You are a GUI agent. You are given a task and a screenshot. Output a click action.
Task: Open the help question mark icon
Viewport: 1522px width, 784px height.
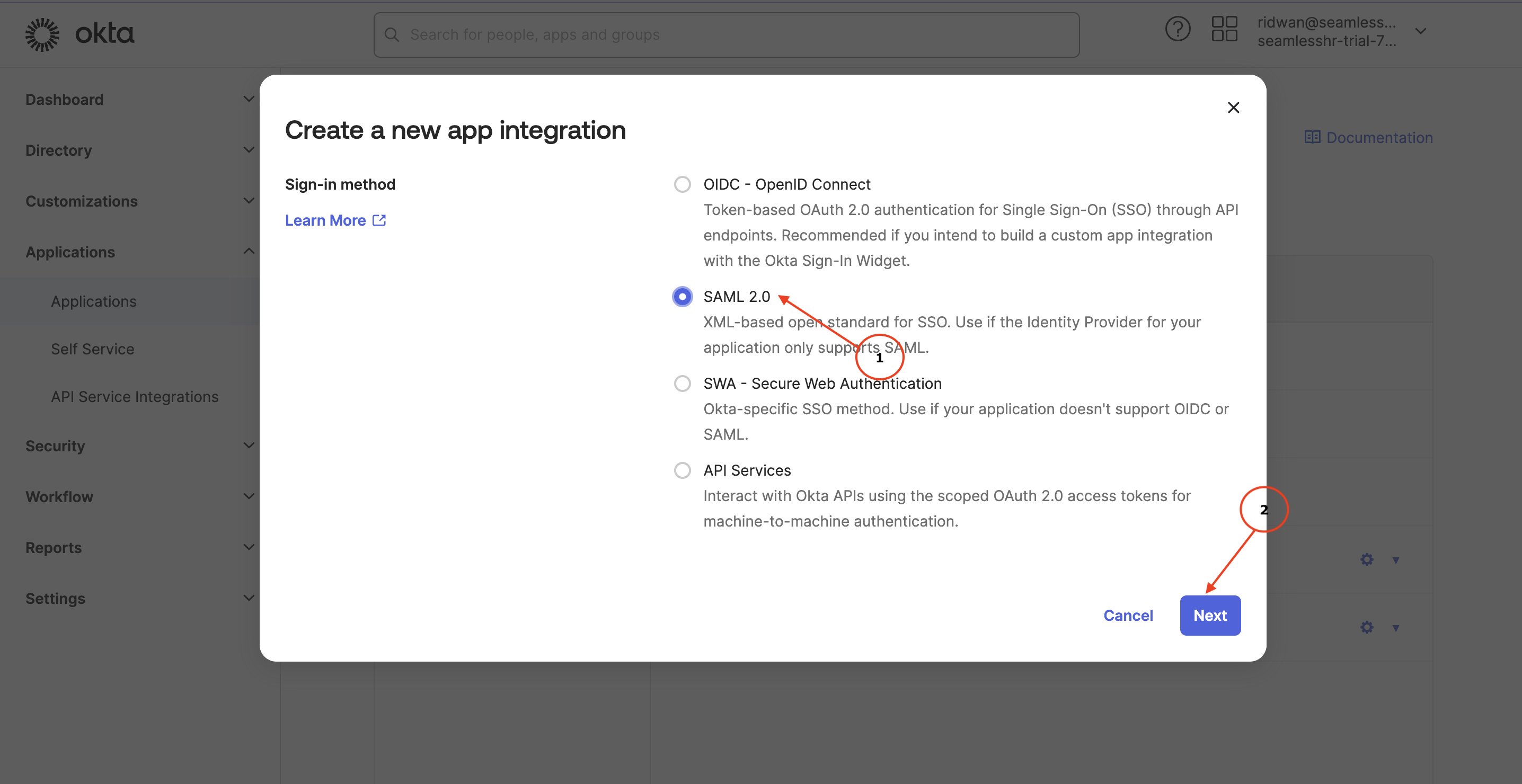[1178, 30]
